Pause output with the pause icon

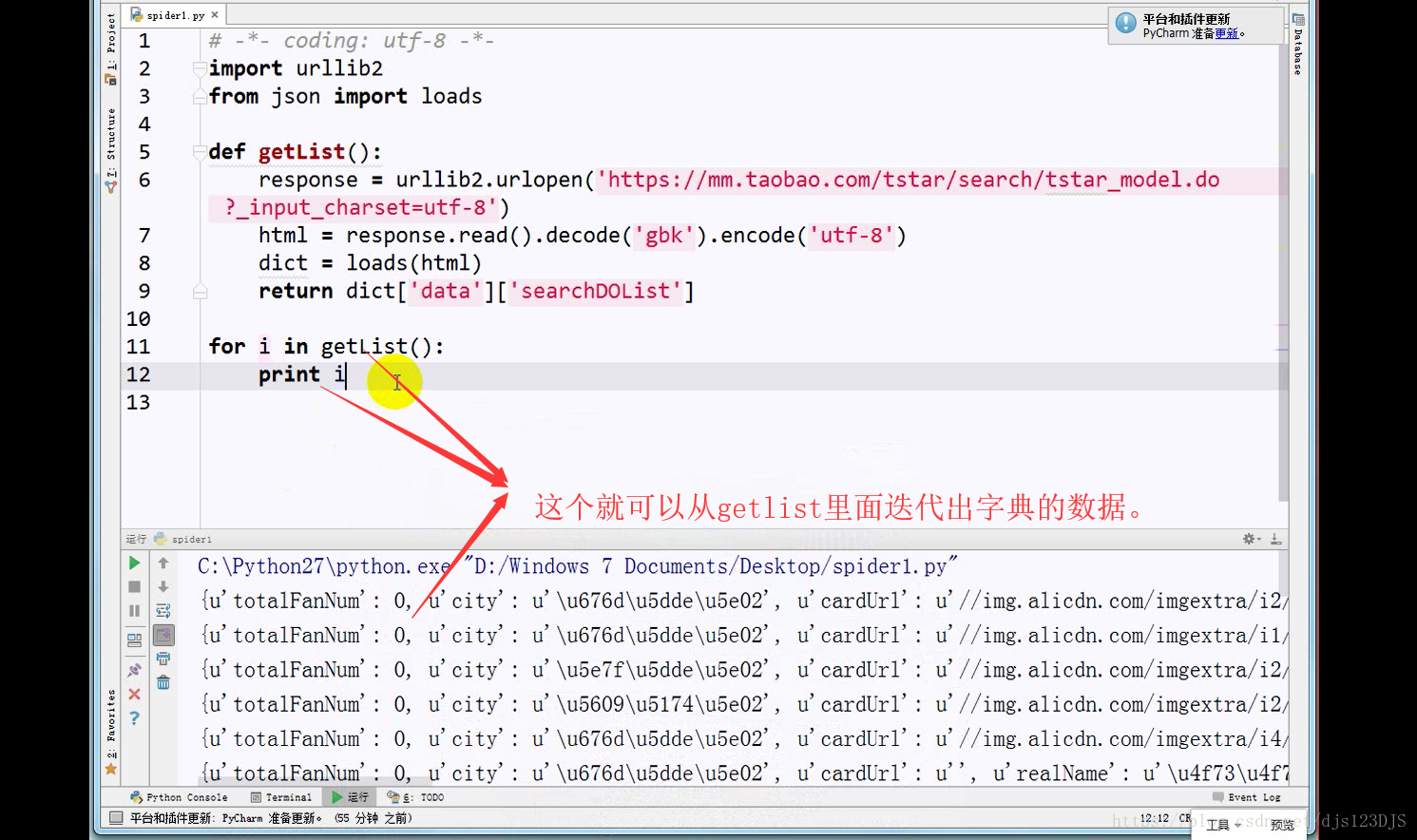point(134,611)
